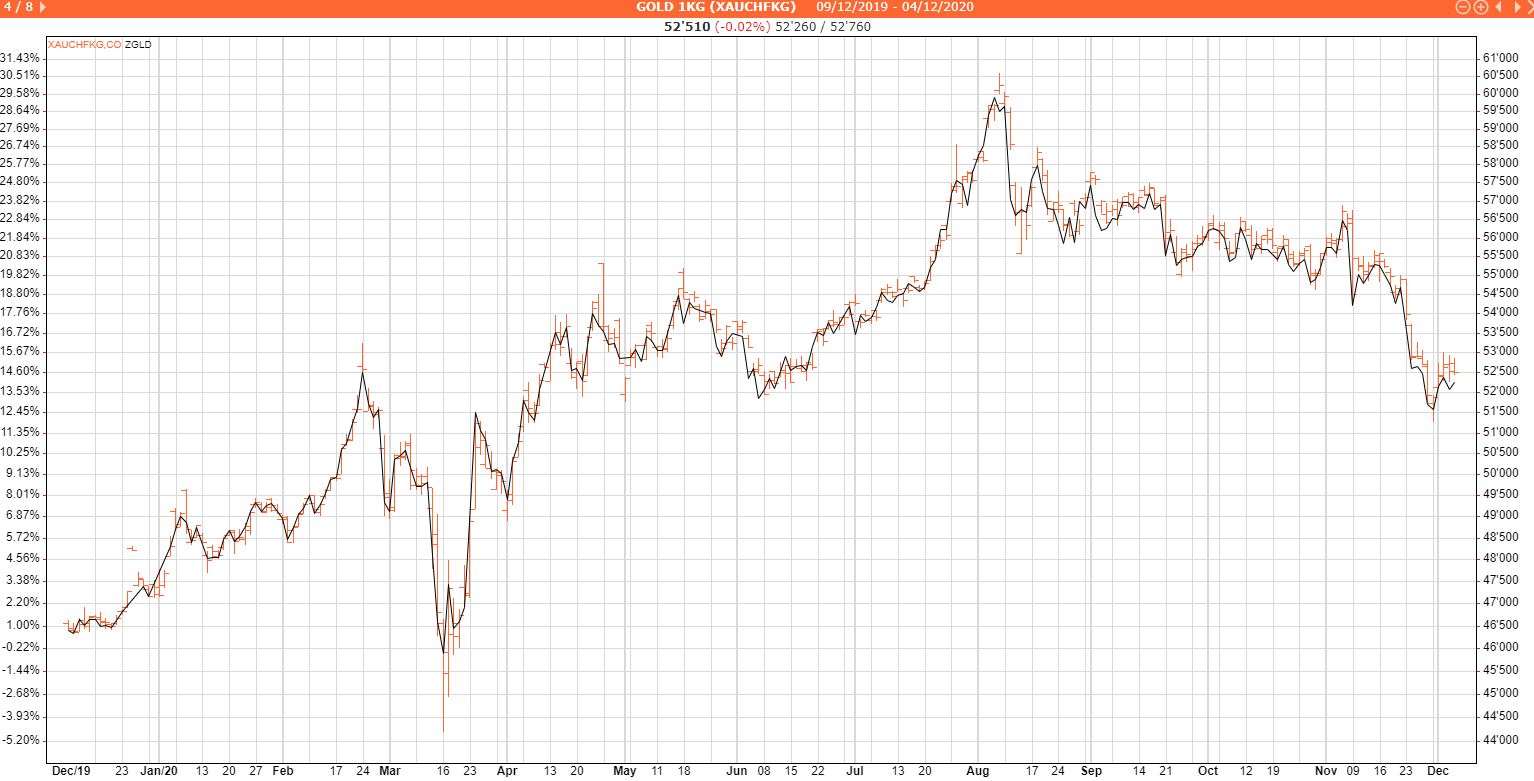Zoom out the chart with minus icon
The width and height of the screenshot is (1534, 781).
click(1462, 7)
